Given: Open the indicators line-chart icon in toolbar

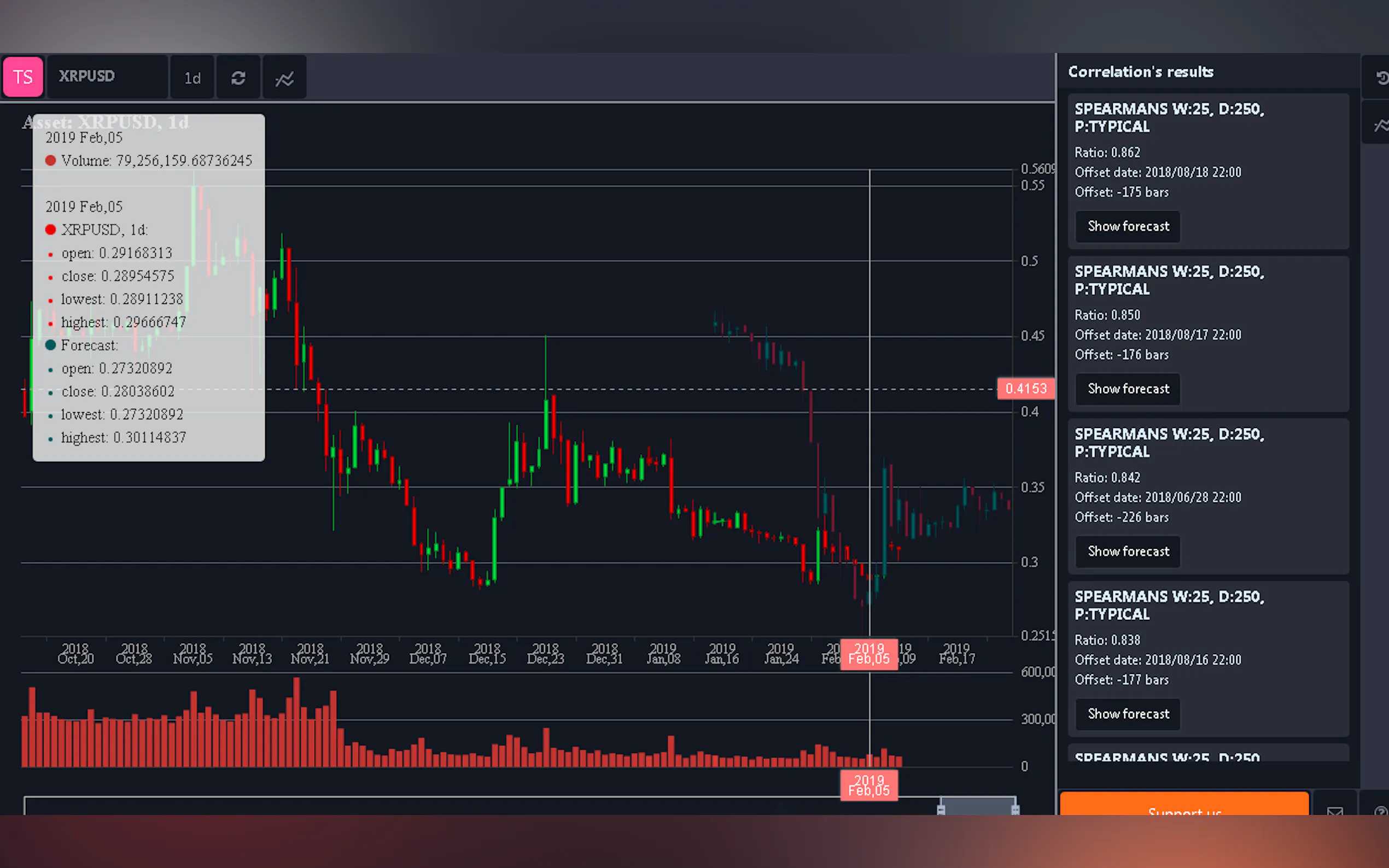Looking at the screenshot, I should pyautogui.click(x=284, y=78).
